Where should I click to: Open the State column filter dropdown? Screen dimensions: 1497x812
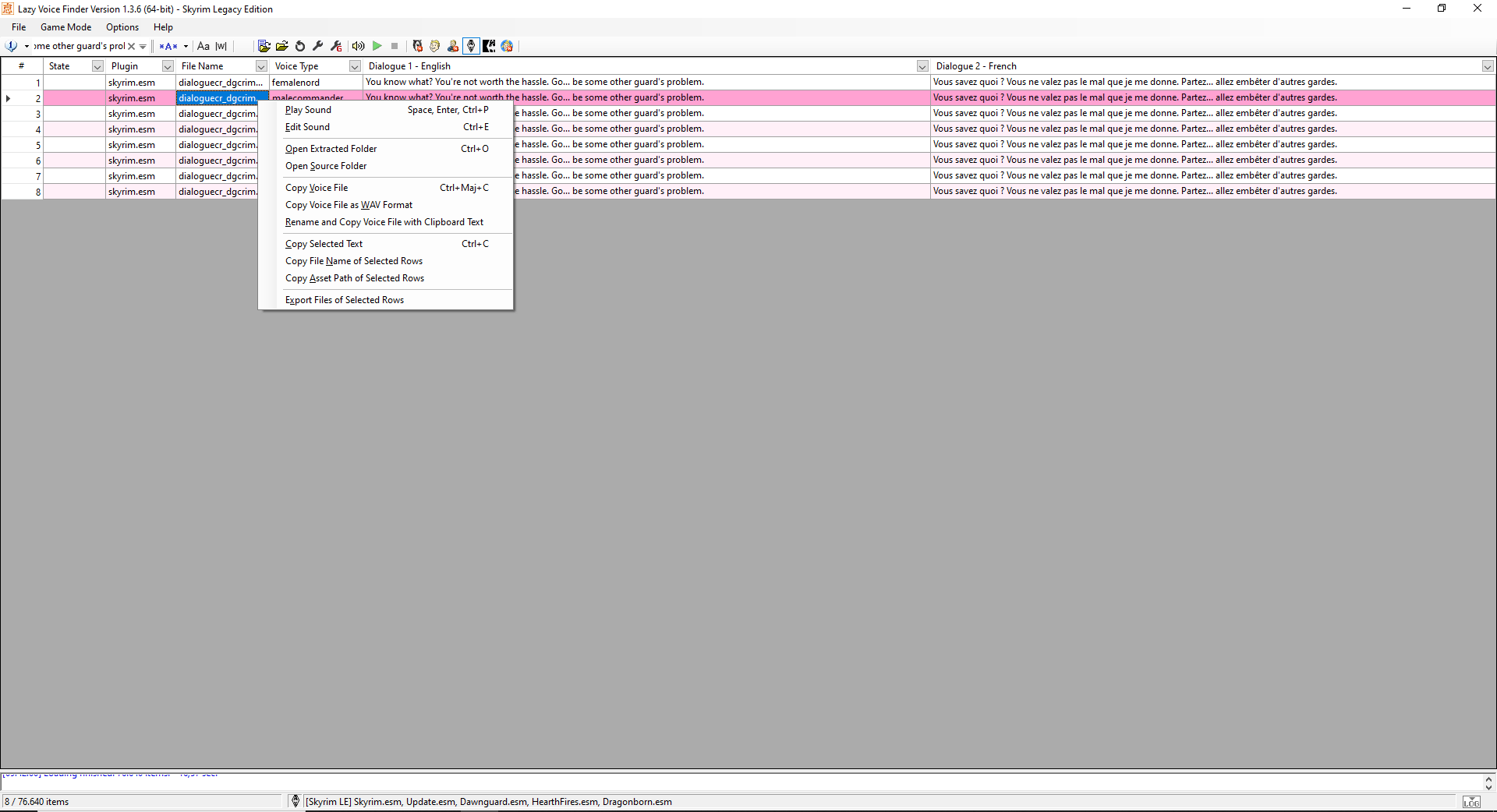pyautogui.click(x=97, y=66)
